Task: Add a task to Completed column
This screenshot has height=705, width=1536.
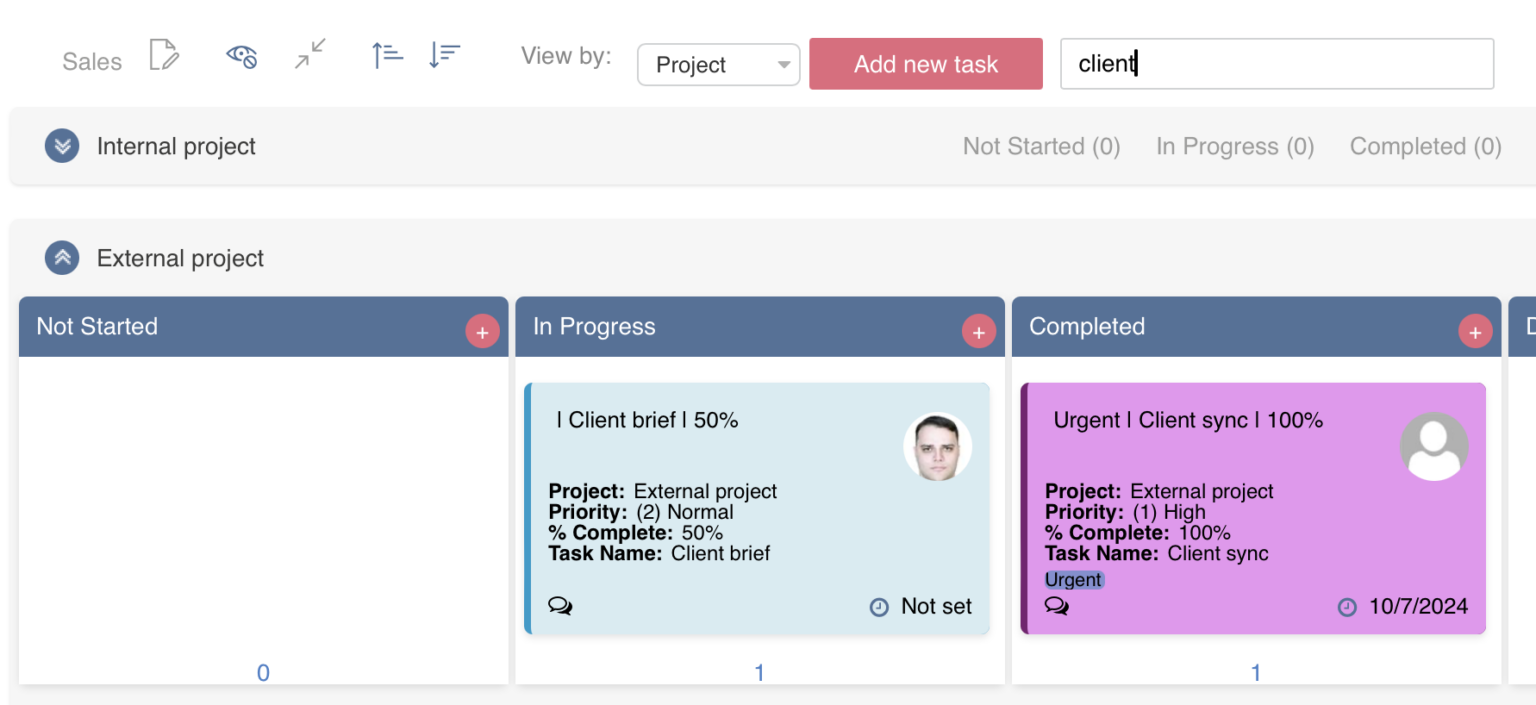Action: point(1475,332)
